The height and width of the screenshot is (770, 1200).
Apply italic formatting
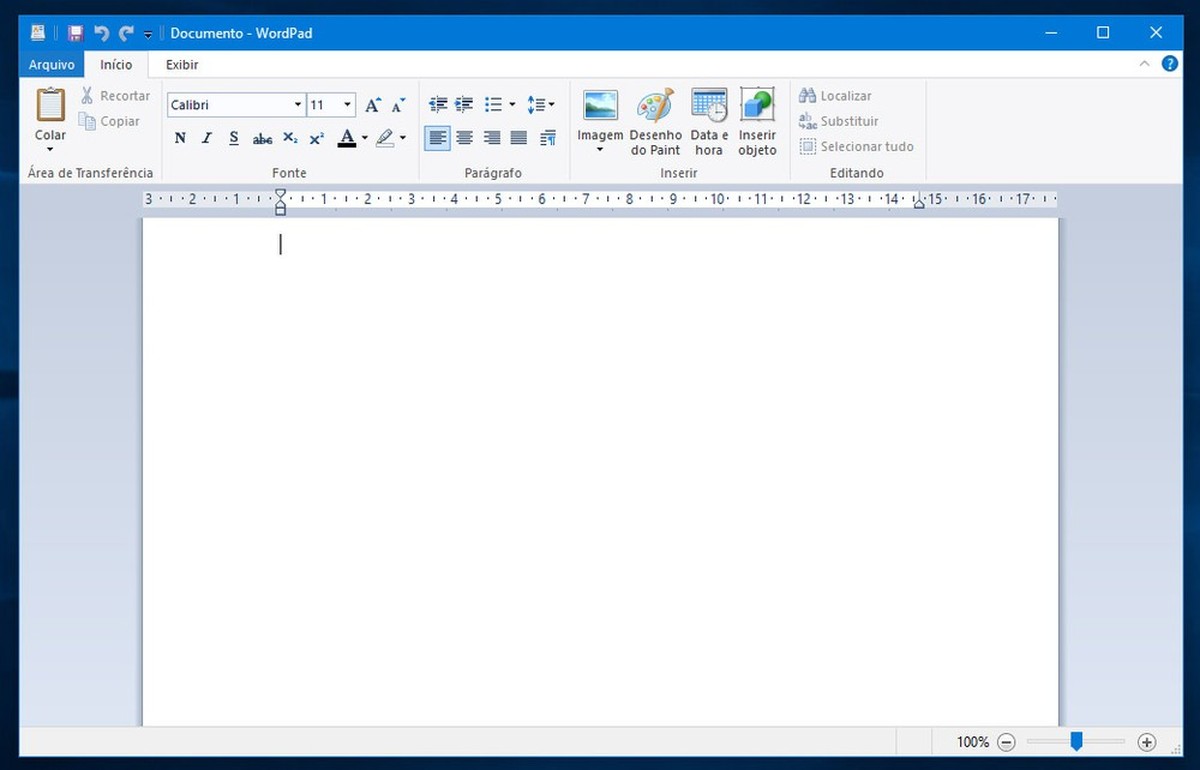click(207, 138)
